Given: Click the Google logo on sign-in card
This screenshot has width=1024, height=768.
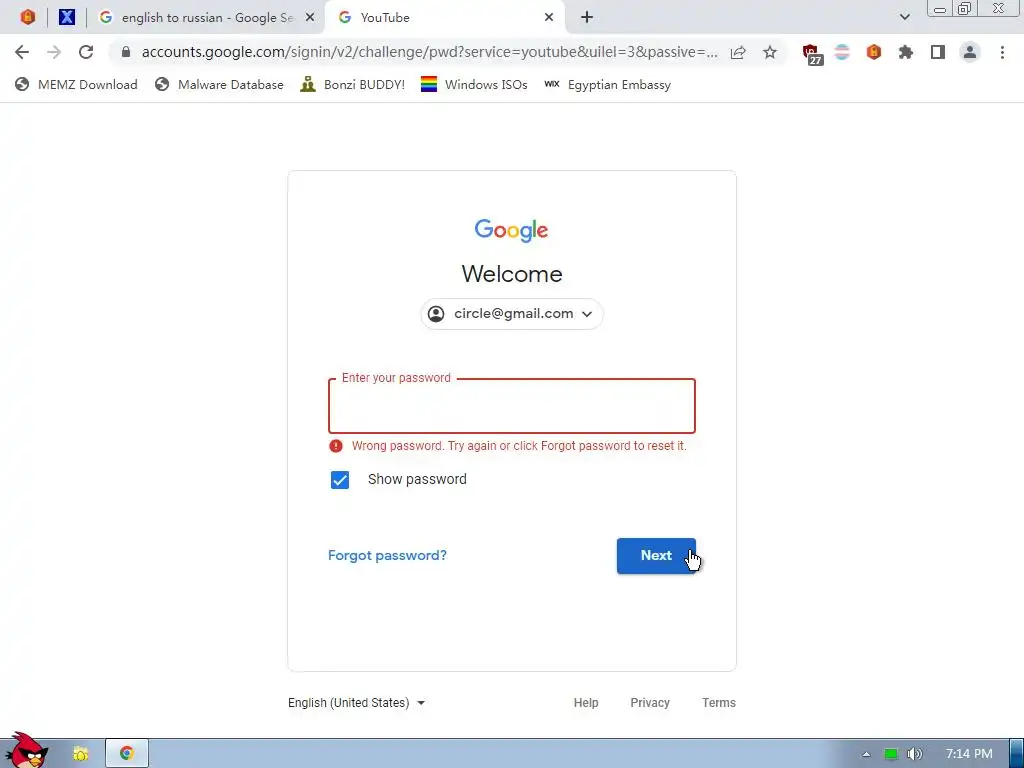Looking at the screenshot, I should click(511, 231).
